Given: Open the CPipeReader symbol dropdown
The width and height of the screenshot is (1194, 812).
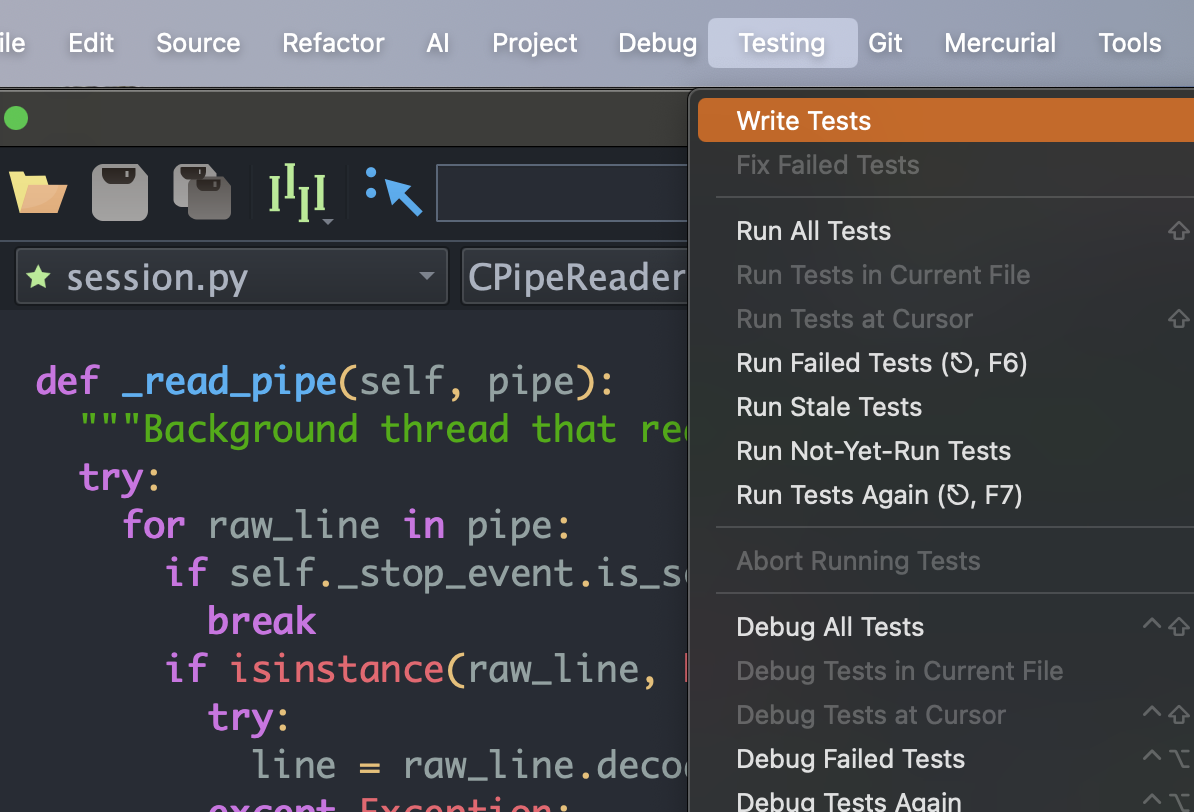Looking at the screenshot, I should coord(575,277).
